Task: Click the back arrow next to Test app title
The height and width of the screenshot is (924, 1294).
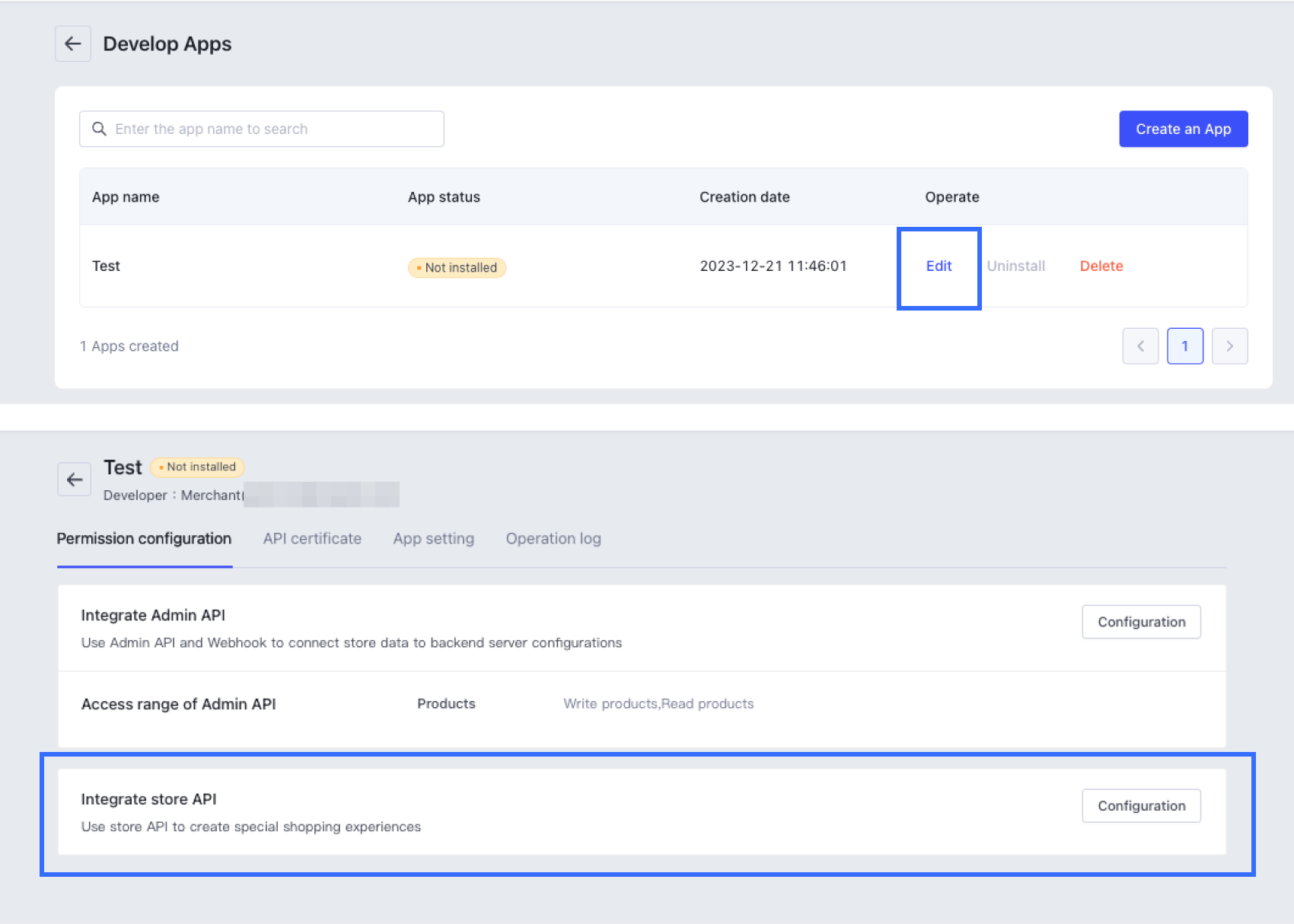Action: coord(73,480)
